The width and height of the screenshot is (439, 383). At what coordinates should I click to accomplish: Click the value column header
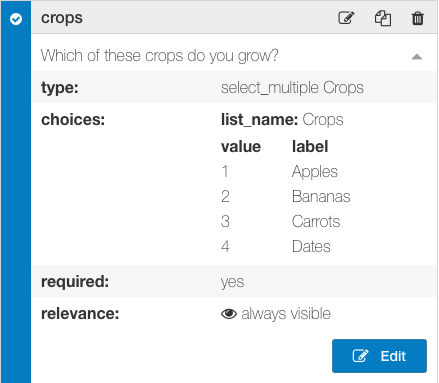pos(241,147)
